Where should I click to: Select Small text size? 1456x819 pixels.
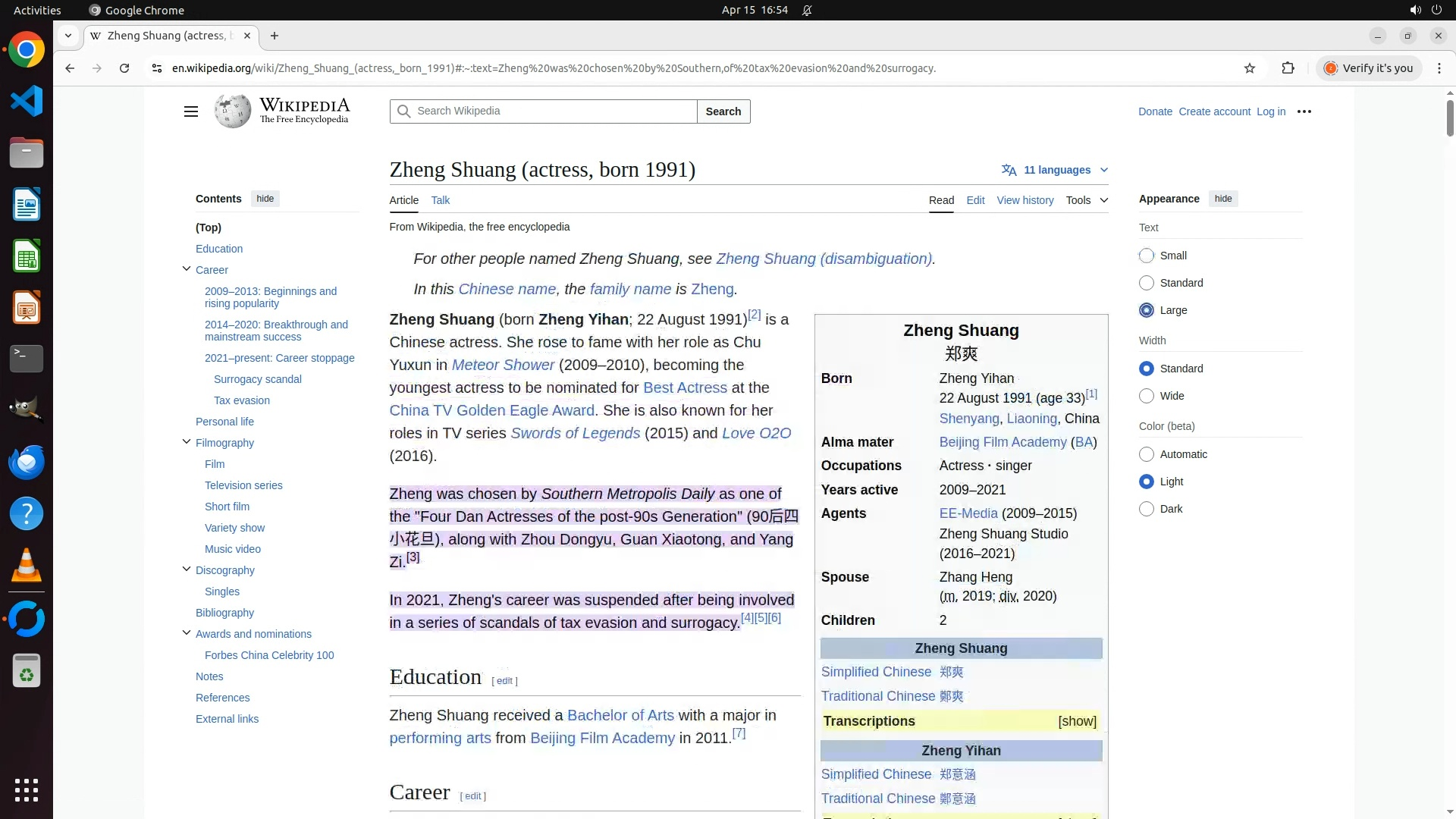(x=1147, y=256)
